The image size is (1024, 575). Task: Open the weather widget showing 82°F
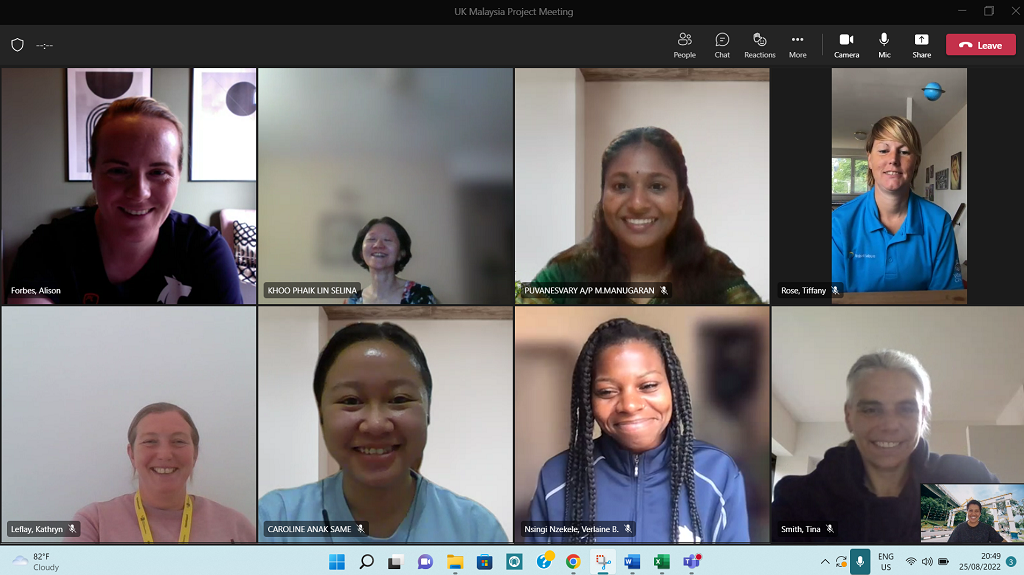coord(35,562)
